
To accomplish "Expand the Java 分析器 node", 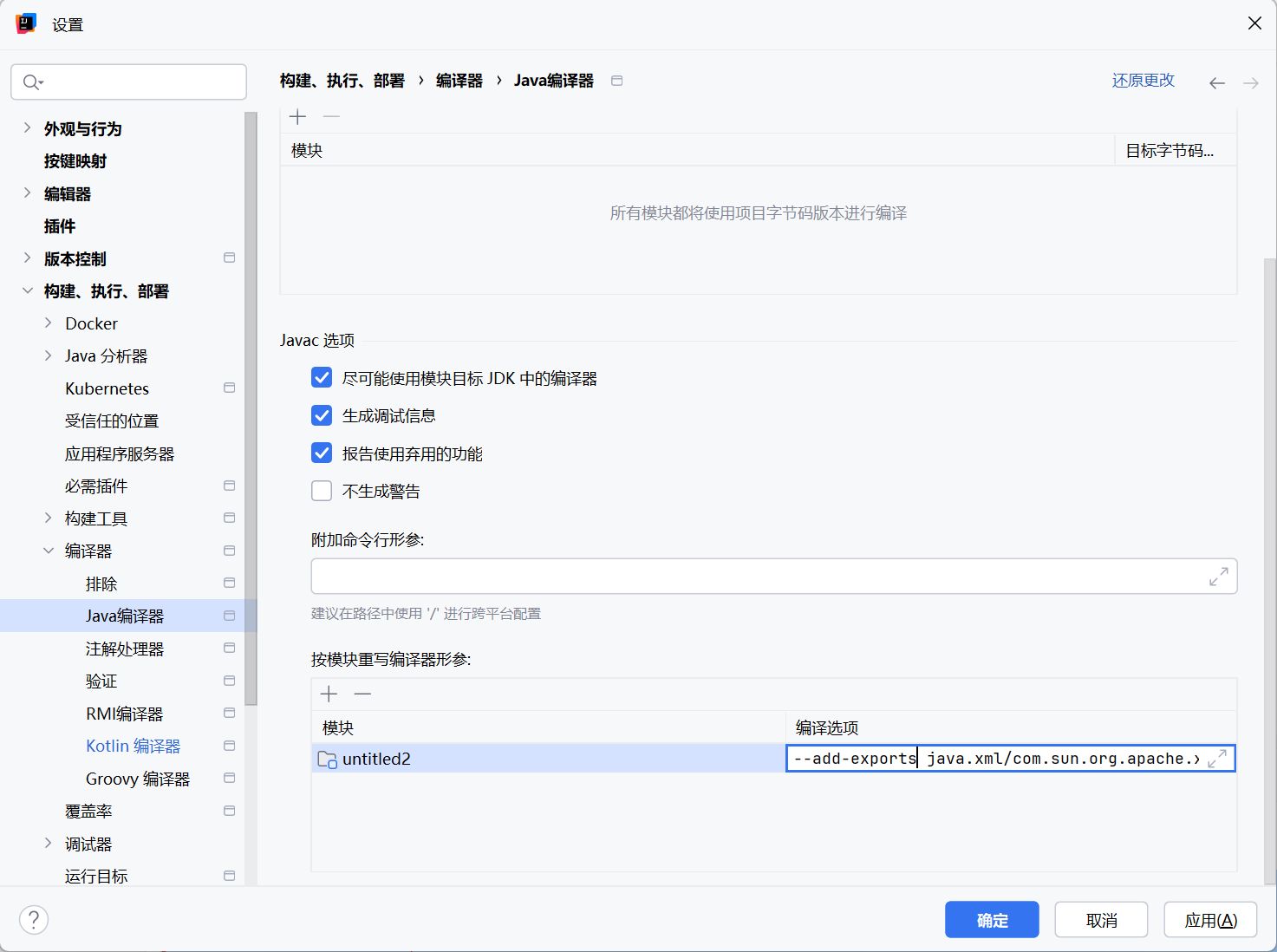I will [48, 355].
